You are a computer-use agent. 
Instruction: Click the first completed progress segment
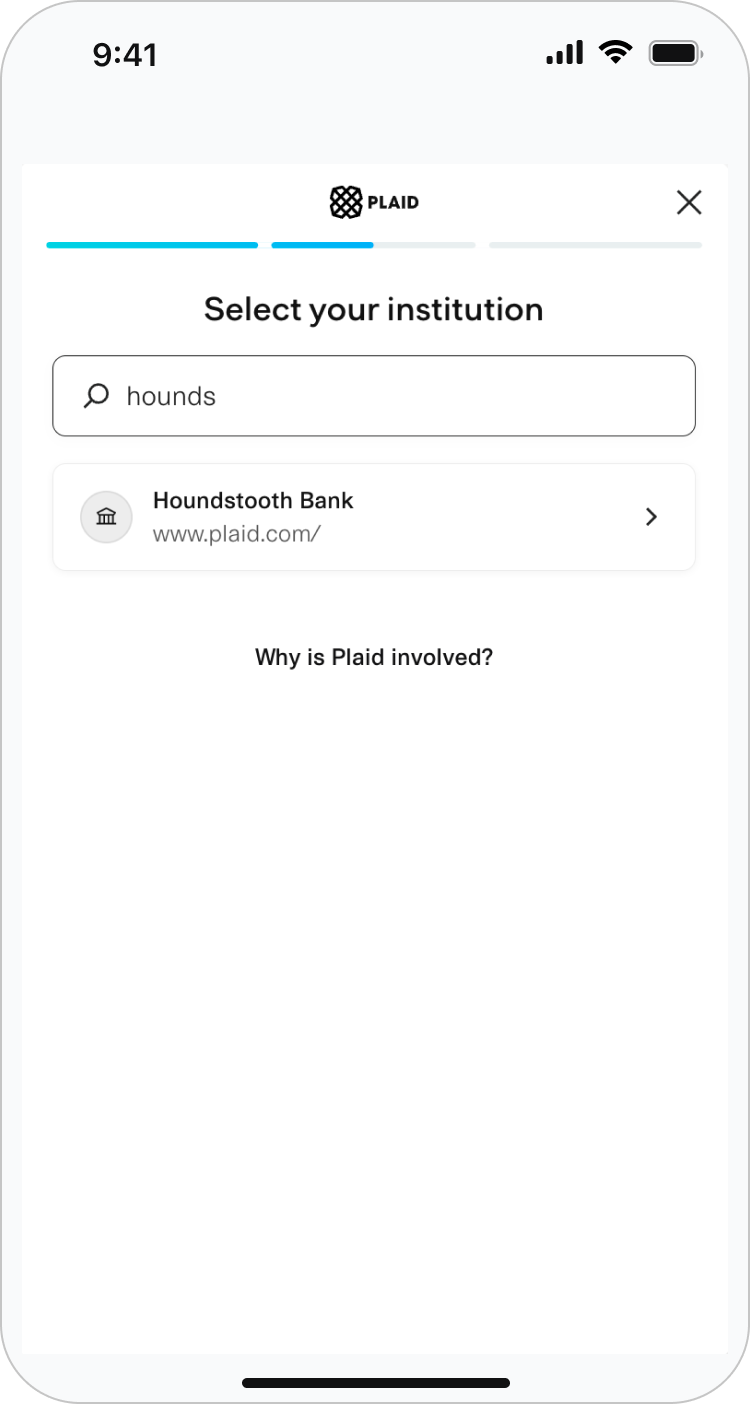pyautogui.click(x=152, y=245)
